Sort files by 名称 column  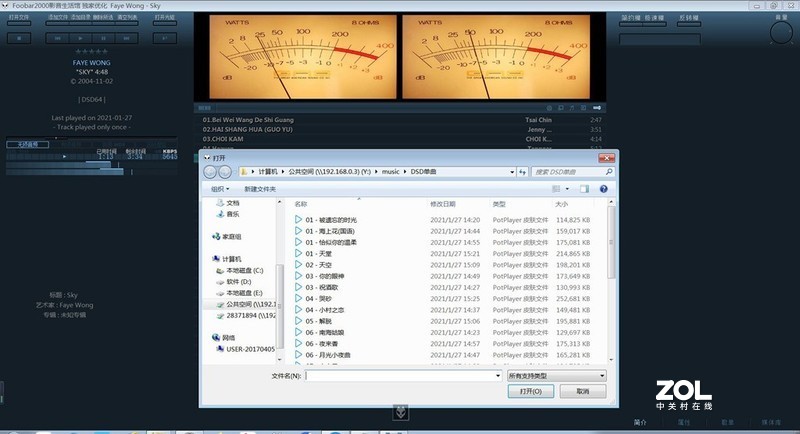(x=301, y=204)
